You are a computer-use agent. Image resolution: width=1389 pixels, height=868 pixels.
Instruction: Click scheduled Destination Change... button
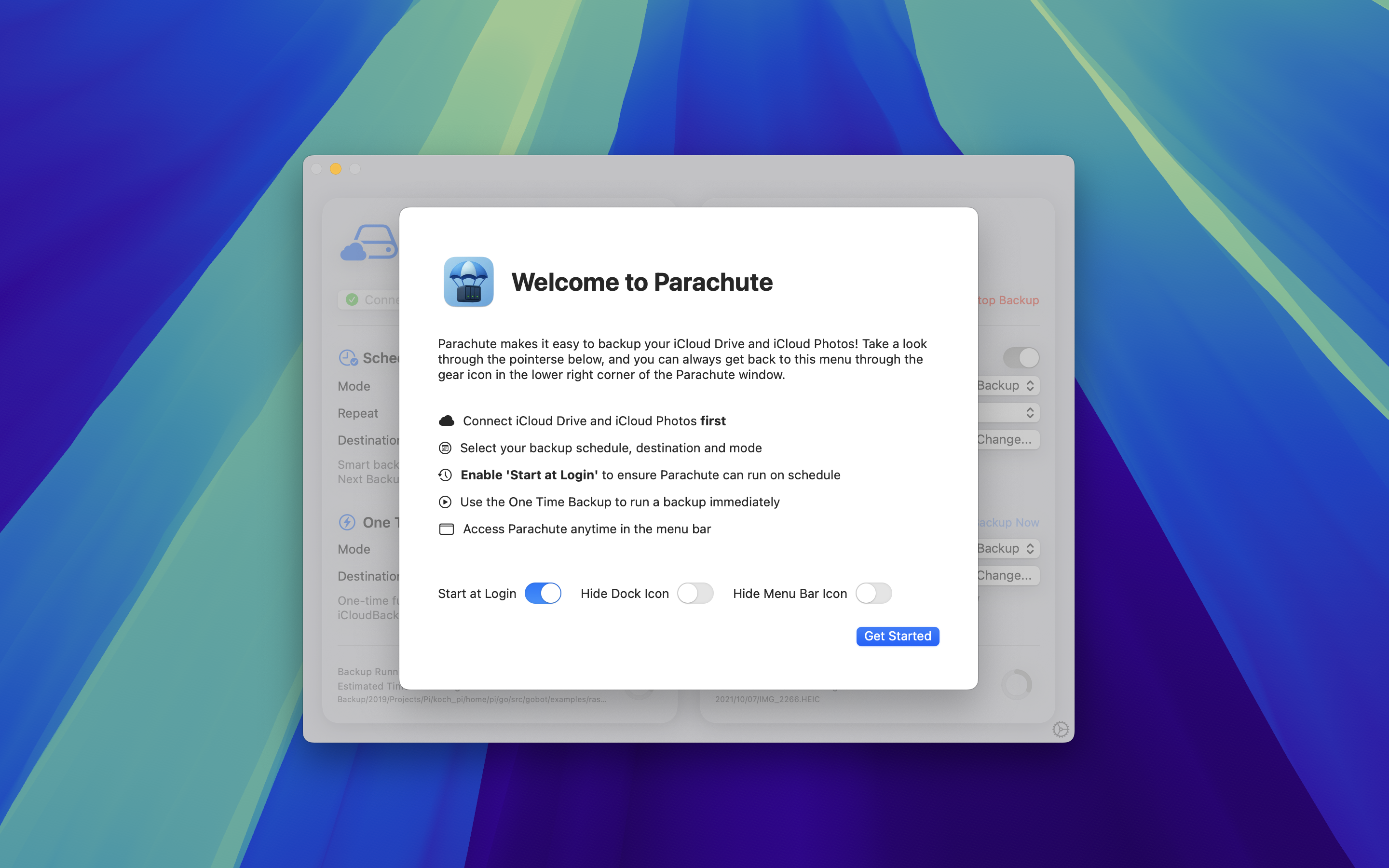click(1008, 440)
